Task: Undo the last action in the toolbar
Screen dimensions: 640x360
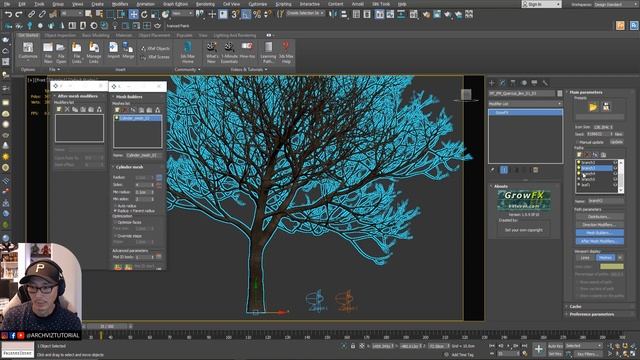Action: (x=8, y=14)
